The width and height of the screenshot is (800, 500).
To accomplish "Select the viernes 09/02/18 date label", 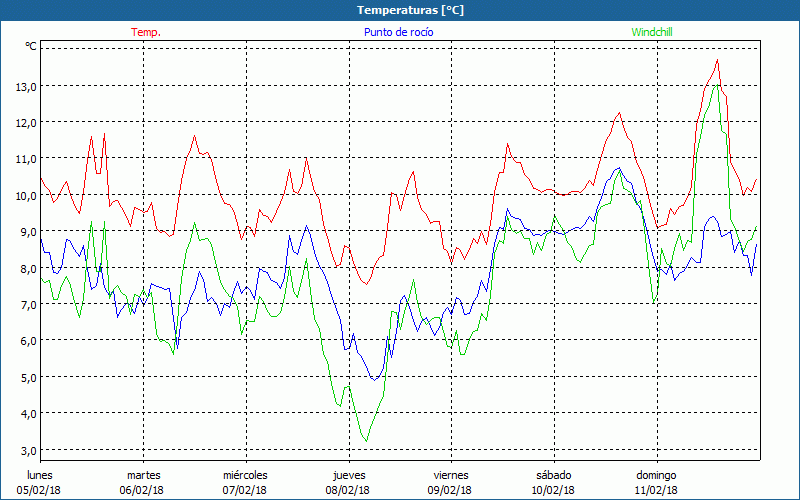I will (x=450, y=482).
